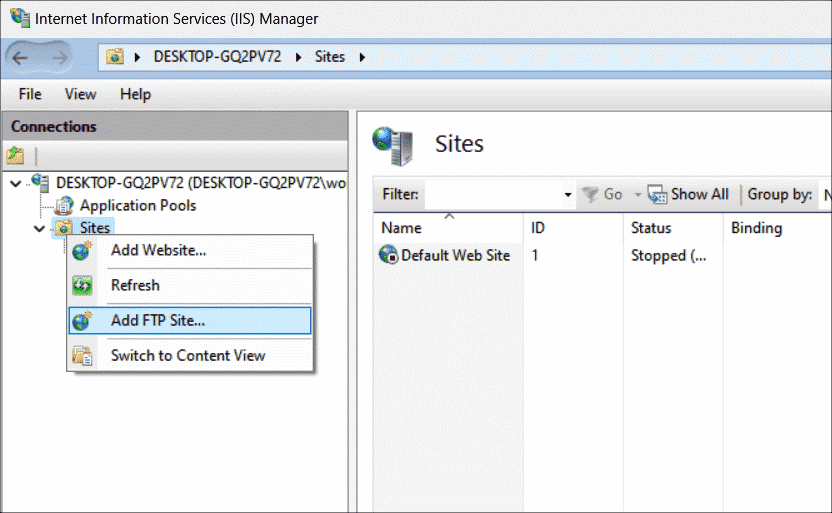Viewport: 832px width, 513px height.
Task: Open the View menu
Action: pyautogui.click(x=80, y=94)
